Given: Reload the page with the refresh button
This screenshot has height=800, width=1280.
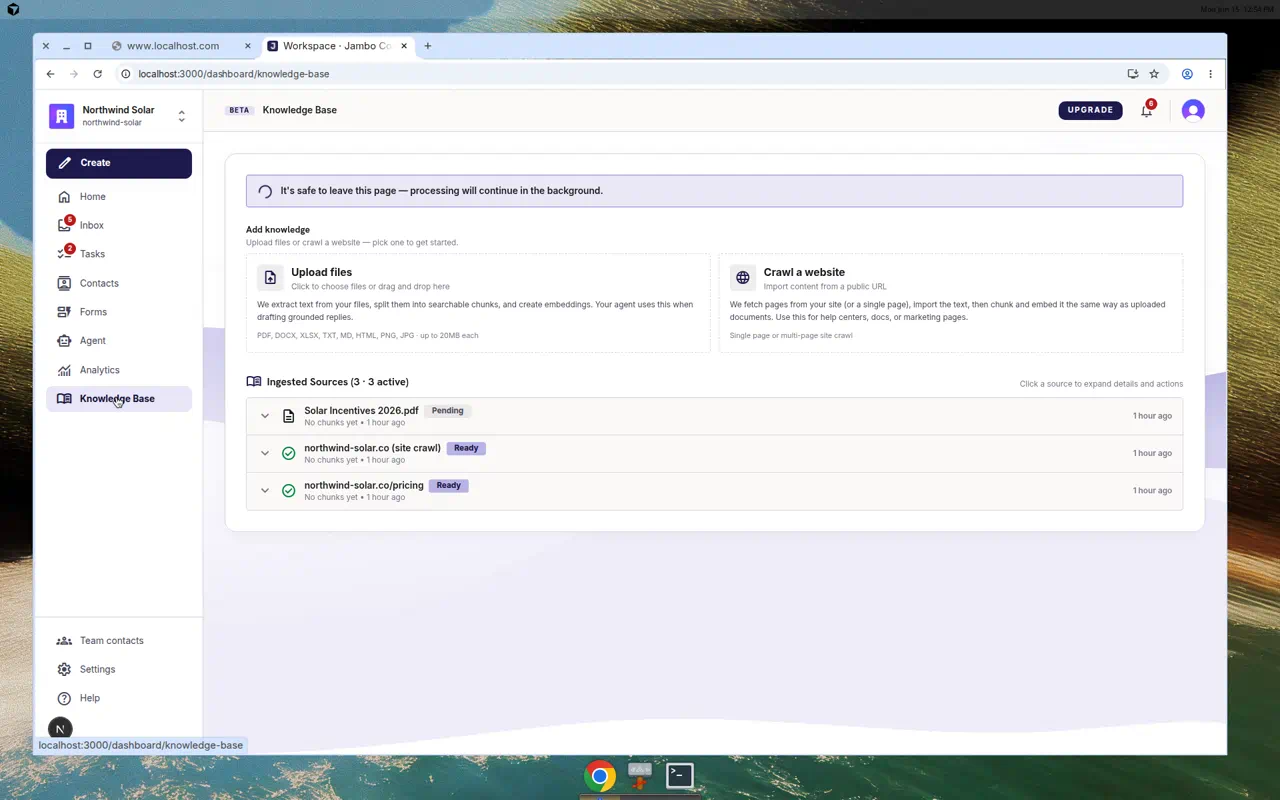Looking at the screenshot, I should (97, 74).
